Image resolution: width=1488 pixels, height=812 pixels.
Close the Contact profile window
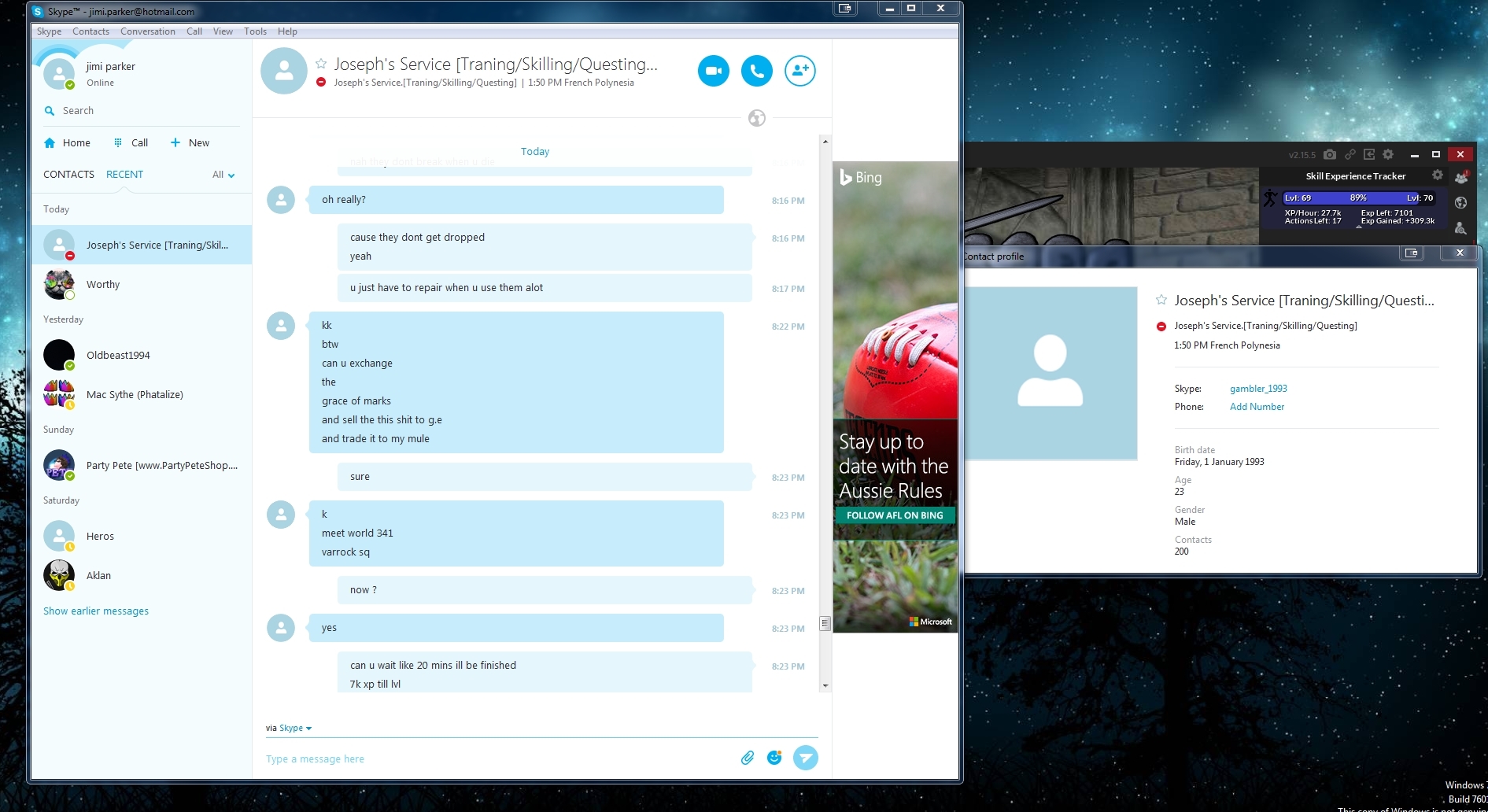tap(1460, 253)
